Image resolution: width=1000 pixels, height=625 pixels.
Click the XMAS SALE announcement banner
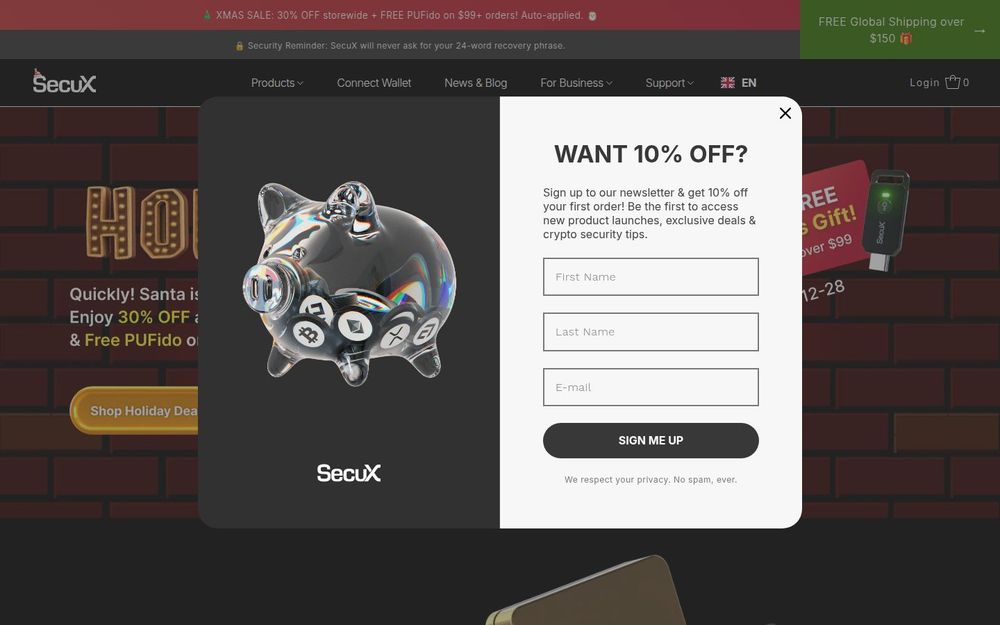tap(400, 15)
